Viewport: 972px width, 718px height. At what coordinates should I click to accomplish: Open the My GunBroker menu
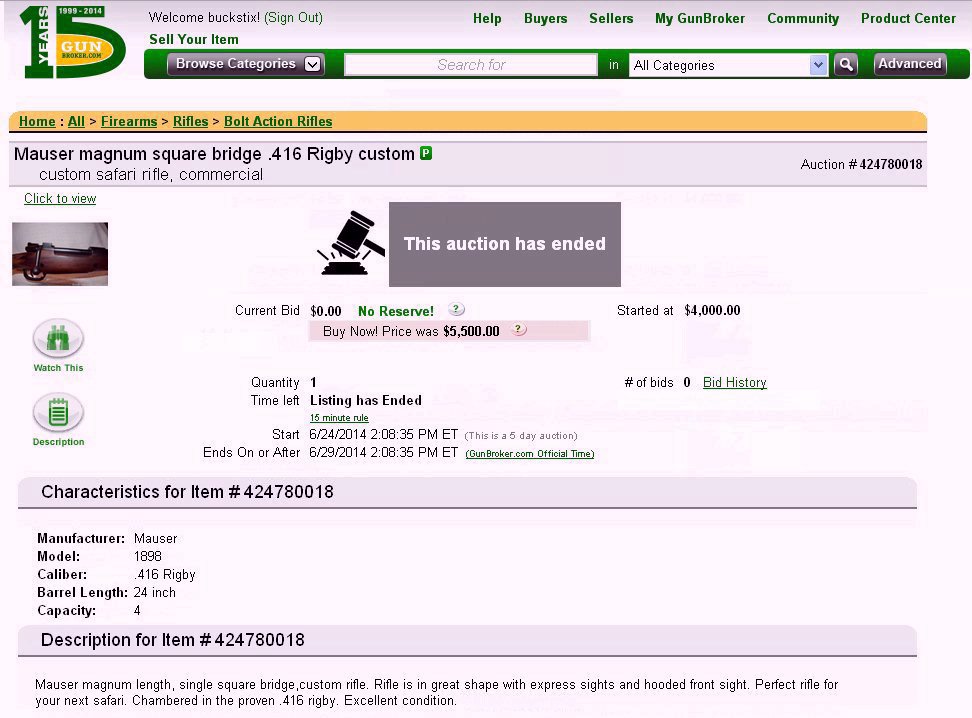(x=700, y=19)
